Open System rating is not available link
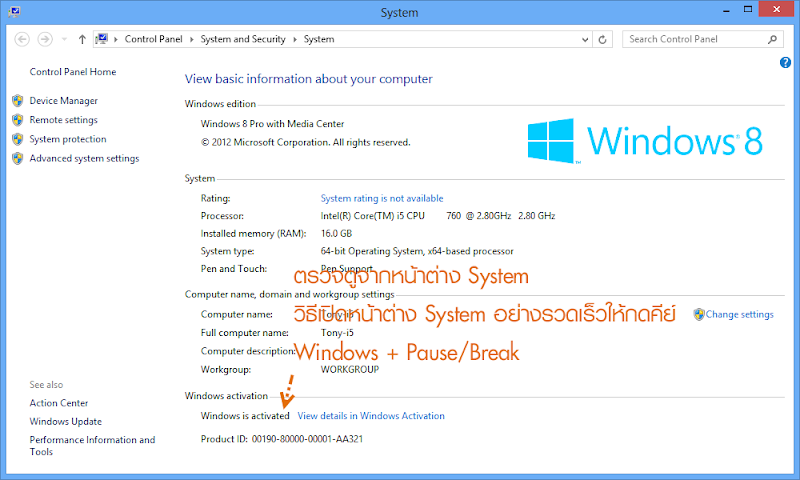Image resolution: width=800 pixels, height=480 pixels. click(x=382, y=198)
